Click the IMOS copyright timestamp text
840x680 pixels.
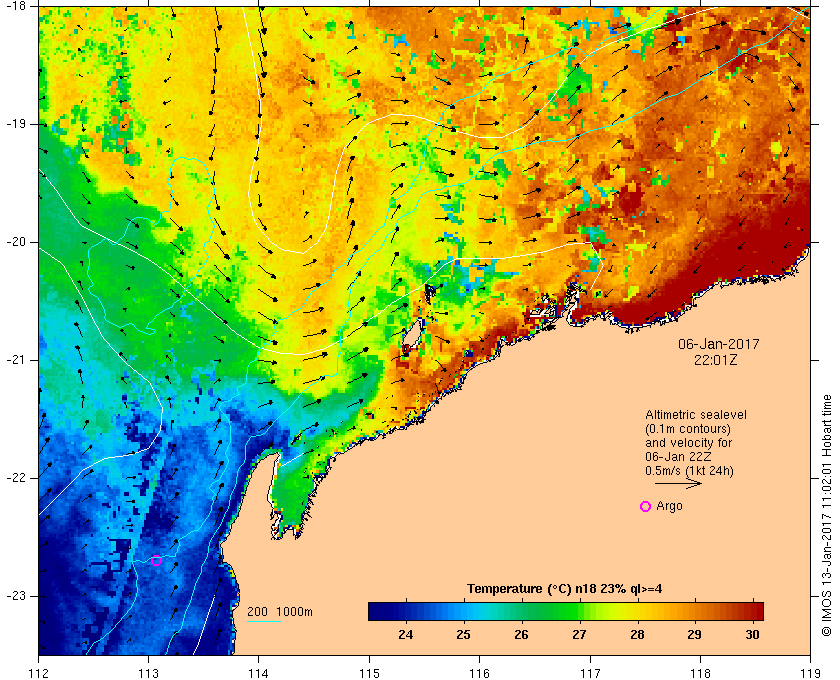coord(827,515)
